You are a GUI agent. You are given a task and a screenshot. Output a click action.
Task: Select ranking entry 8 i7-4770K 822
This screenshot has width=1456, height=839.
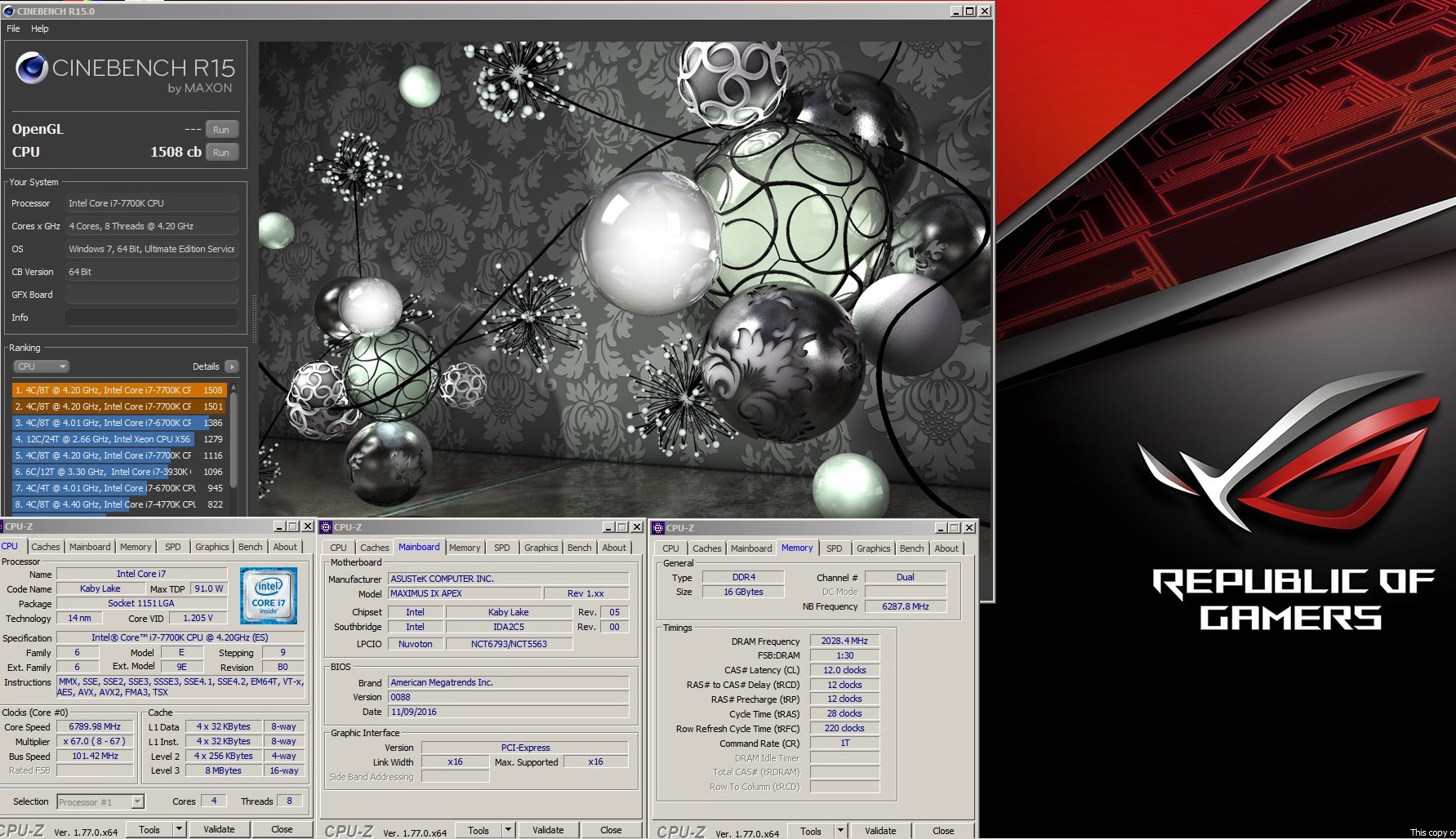pyautogui.click(x=118, y=504)
